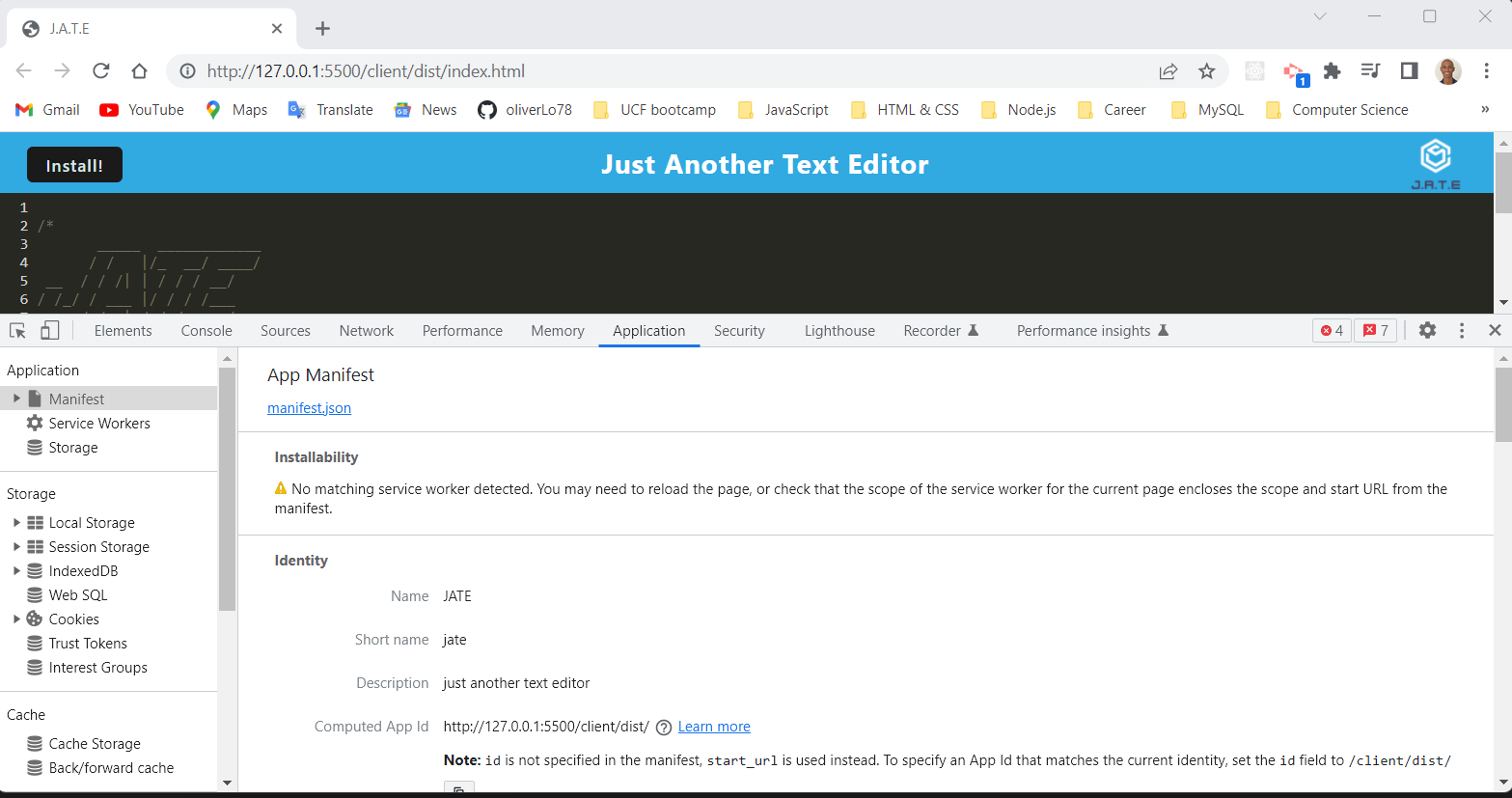Switch to the Lighthouse tab
This screenshot has height=798, width=1512.
coord(838,330)
